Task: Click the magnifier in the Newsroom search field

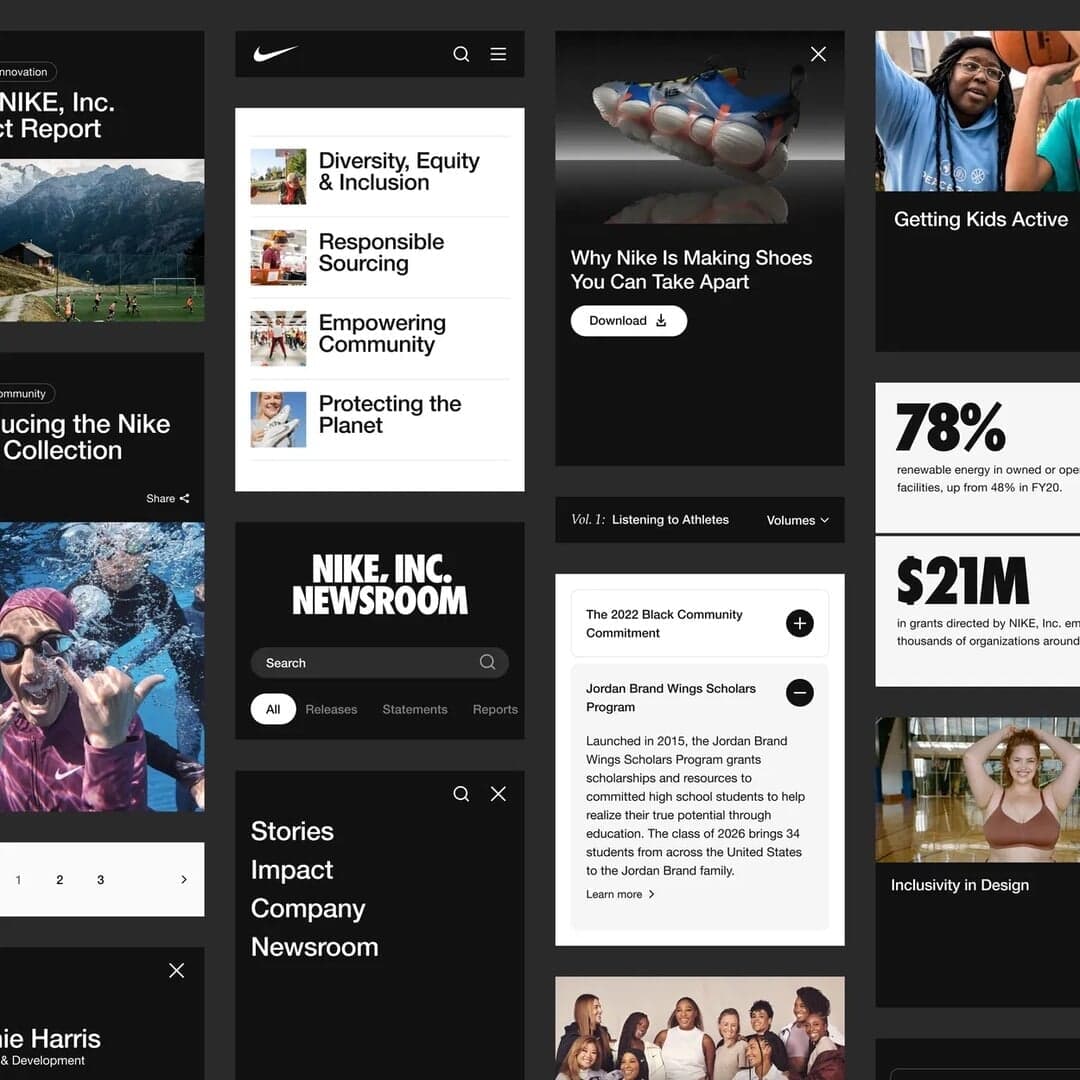Action: 487,662
